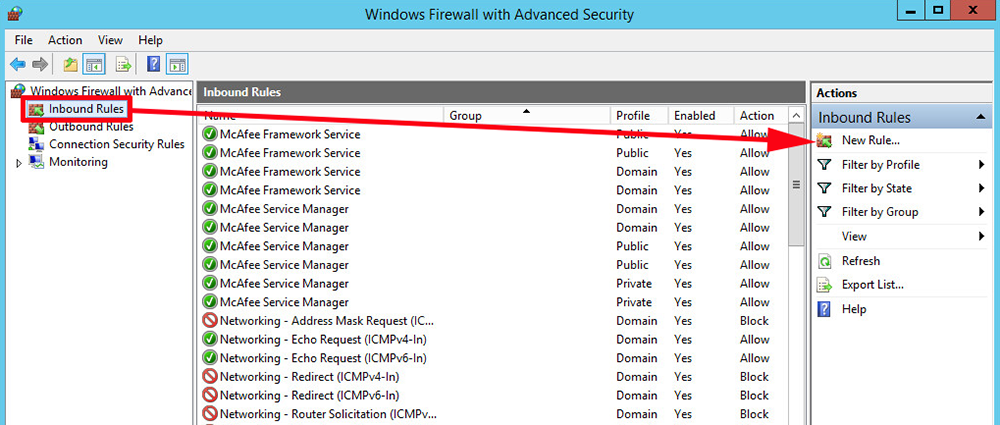The image size is (1000, 425).
Task: Select Windows Firewall root tree node
Action: [x=111, y=91]
